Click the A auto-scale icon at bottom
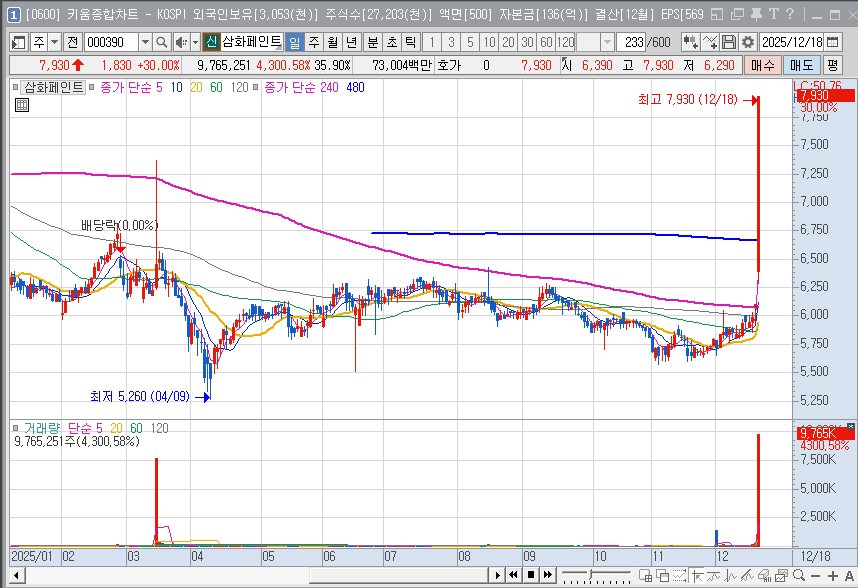The height and width of the screenshot is (588, 858). [849, 576]
